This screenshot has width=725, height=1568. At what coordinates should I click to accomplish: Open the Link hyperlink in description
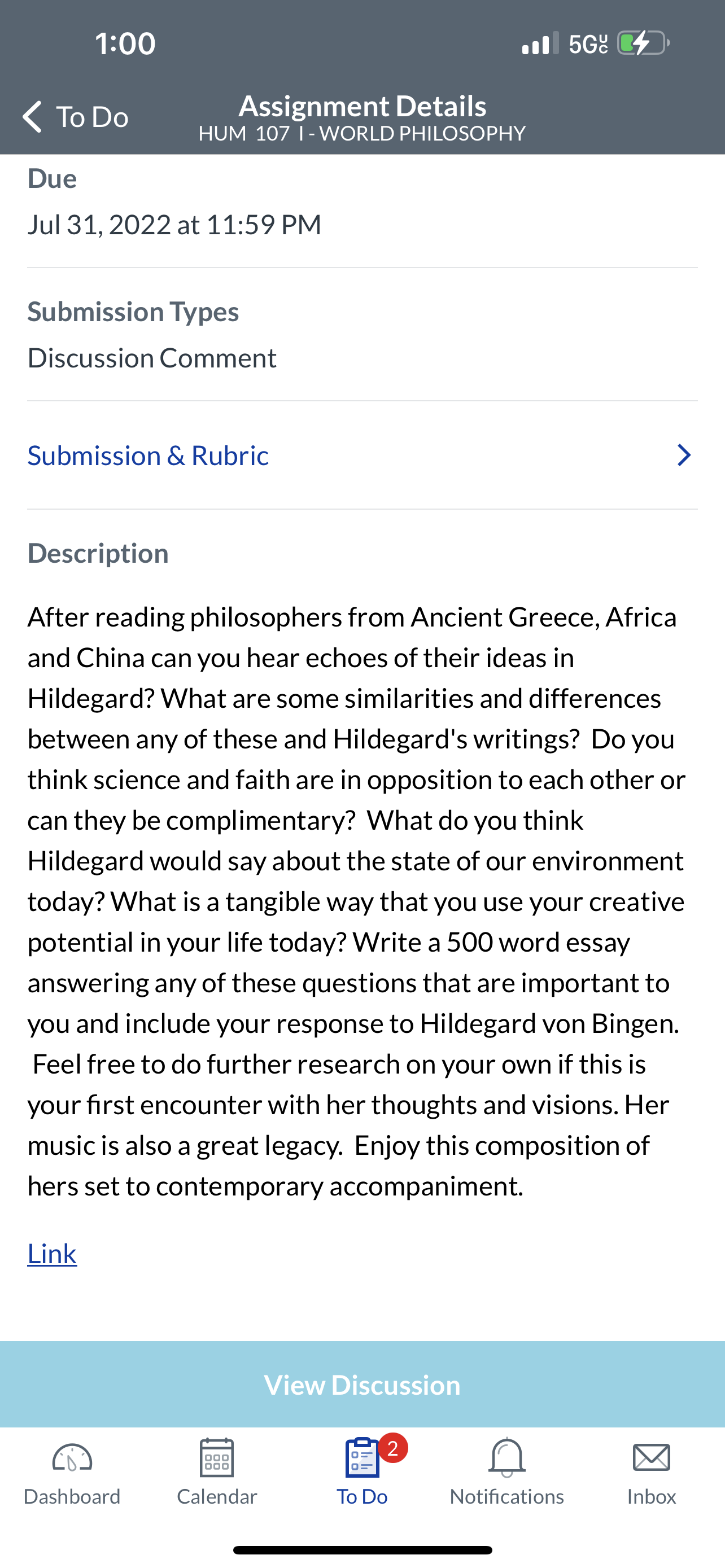53,1253
